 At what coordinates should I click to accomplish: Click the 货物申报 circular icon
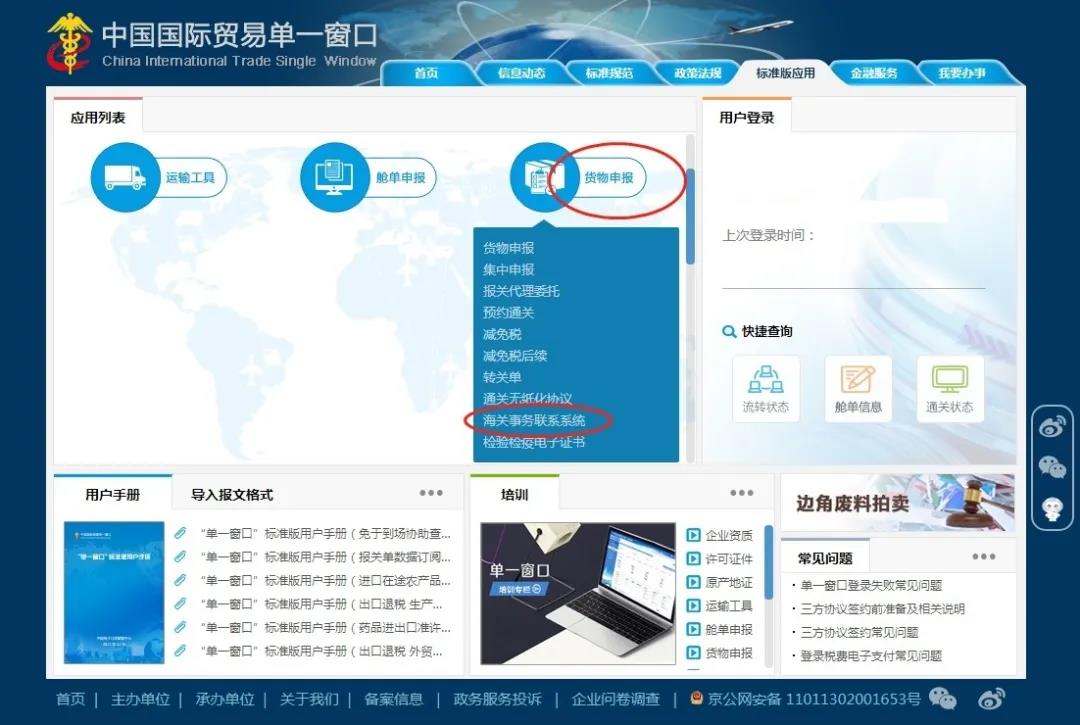pyautogui.click(x=542, y=178)
